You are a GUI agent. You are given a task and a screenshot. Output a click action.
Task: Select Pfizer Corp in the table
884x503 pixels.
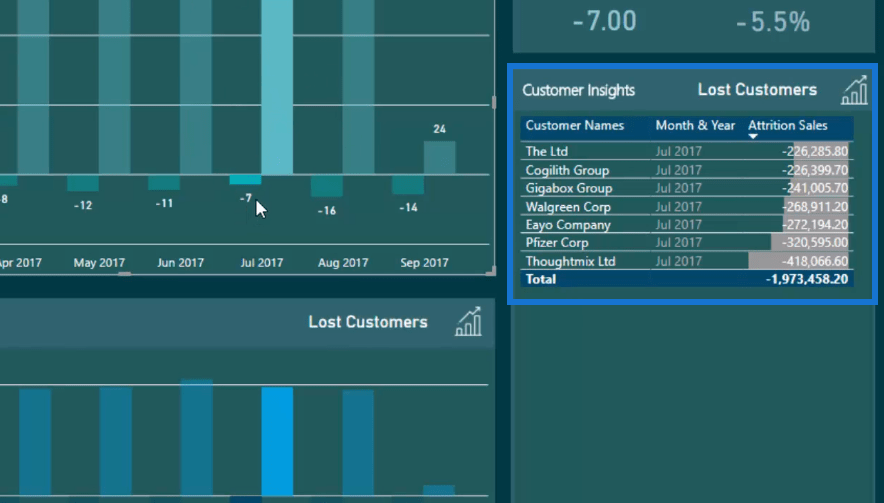pos(557,242)
